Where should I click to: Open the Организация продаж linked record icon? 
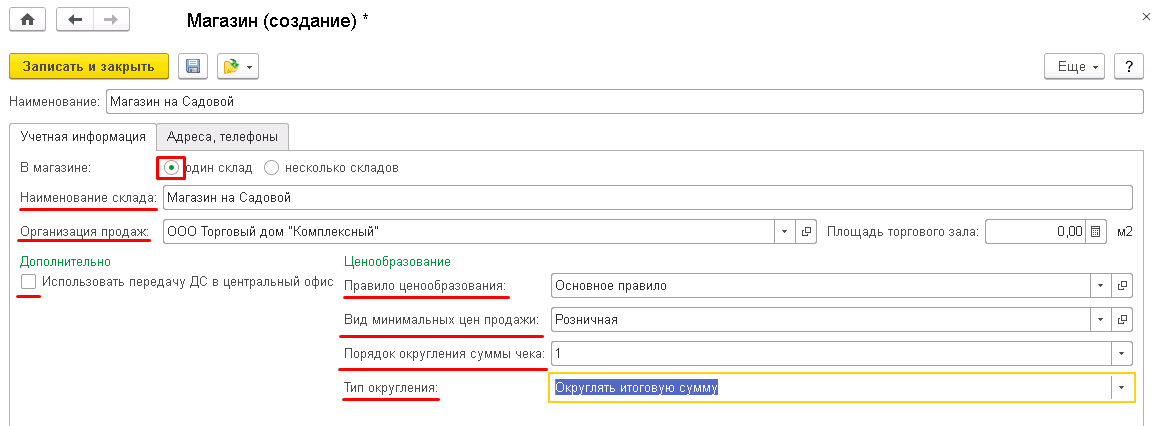[807, 232]
